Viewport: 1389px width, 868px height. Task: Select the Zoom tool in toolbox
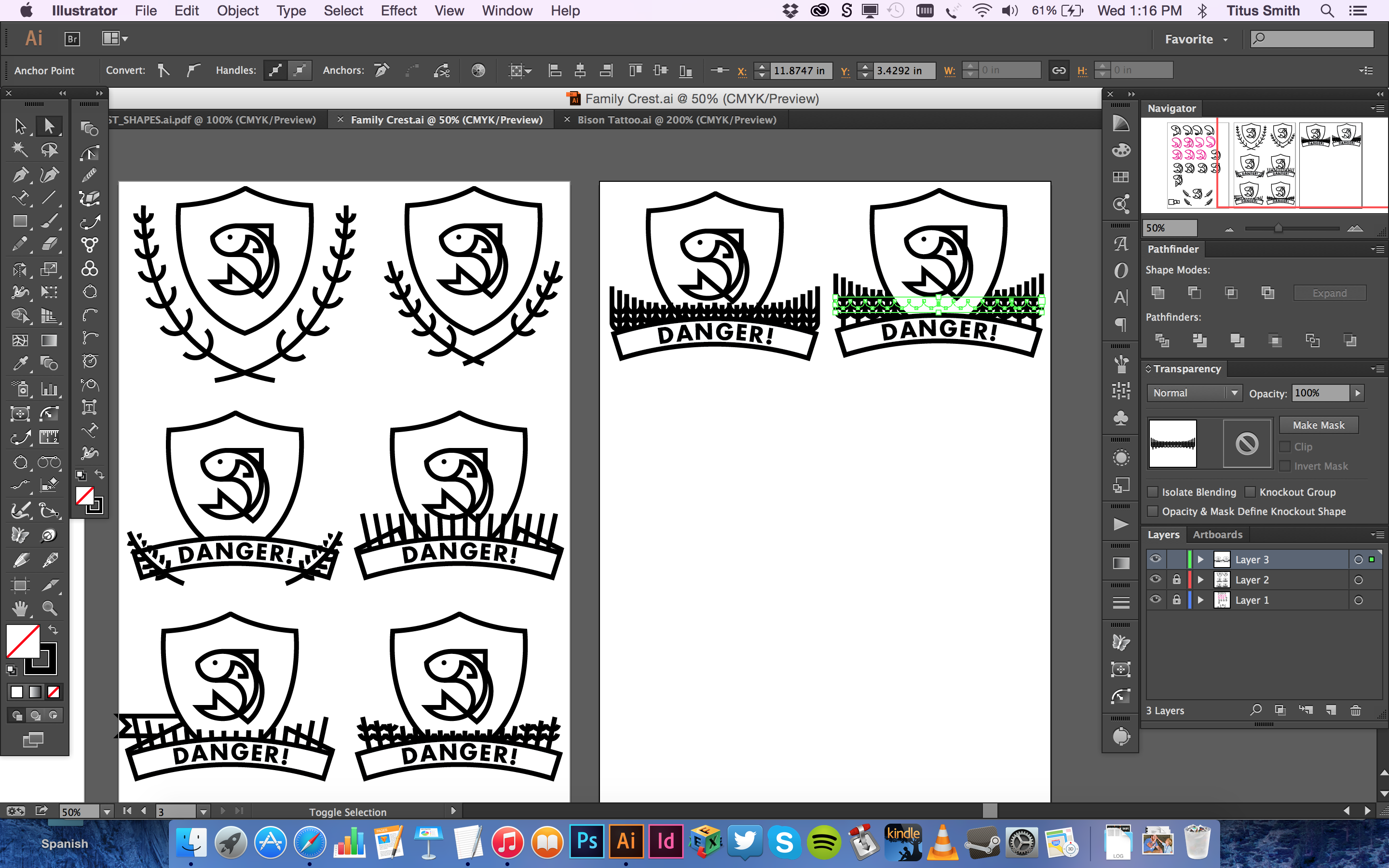49,609
